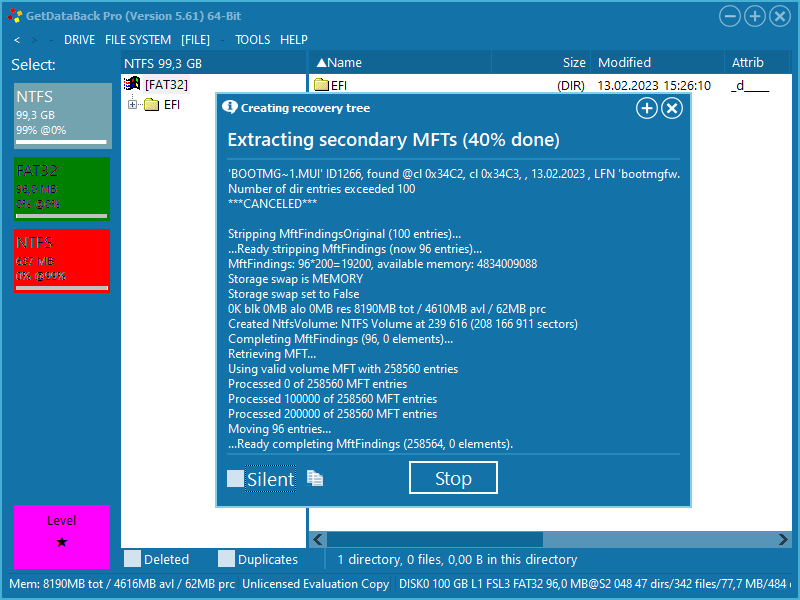
Task: Open the DRIVE menu
Action: point(80,40)
